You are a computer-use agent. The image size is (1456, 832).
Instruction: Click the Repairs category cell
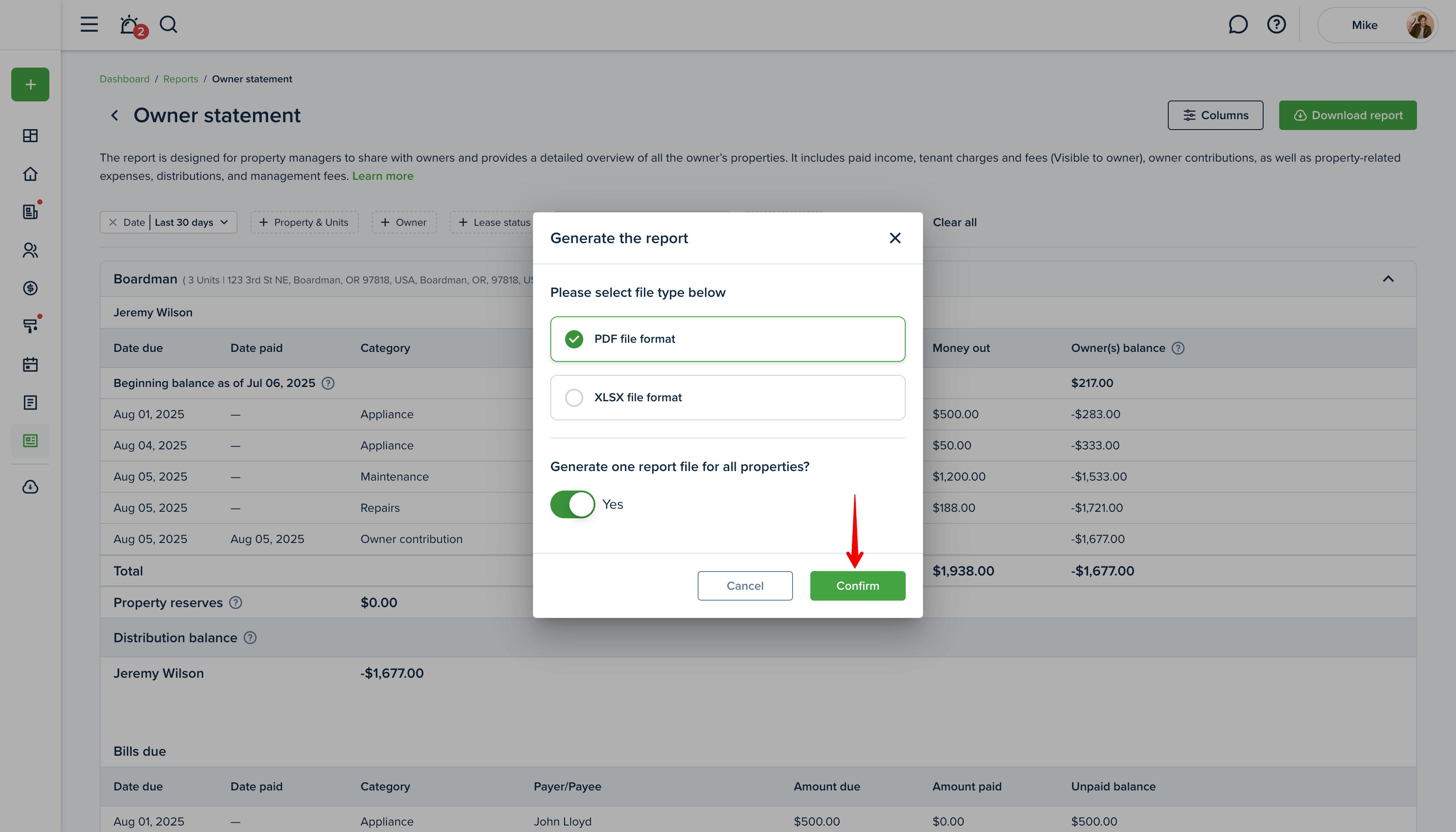(x=380, y=508)
